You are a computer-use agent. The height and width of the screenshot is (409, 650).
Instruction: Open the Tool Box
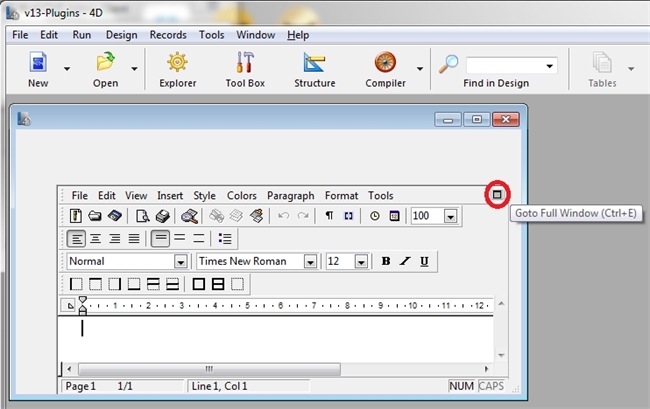(245, 70)
